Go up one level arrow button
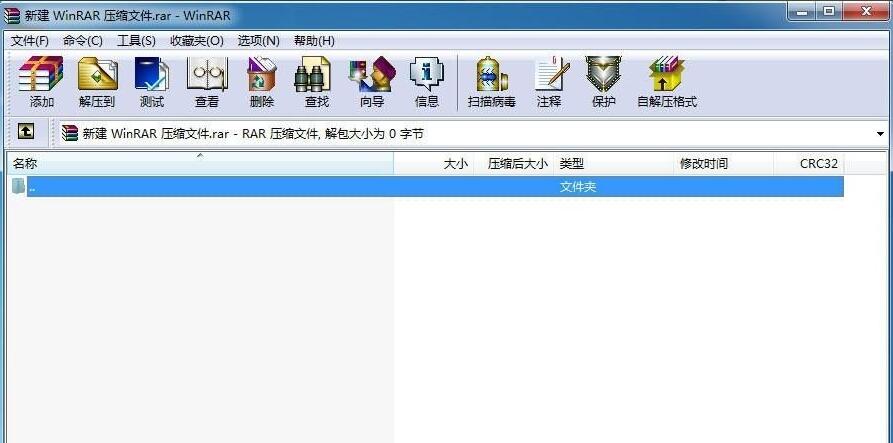Viewport: 893px width, 443px height. click(x=26, y=132)
